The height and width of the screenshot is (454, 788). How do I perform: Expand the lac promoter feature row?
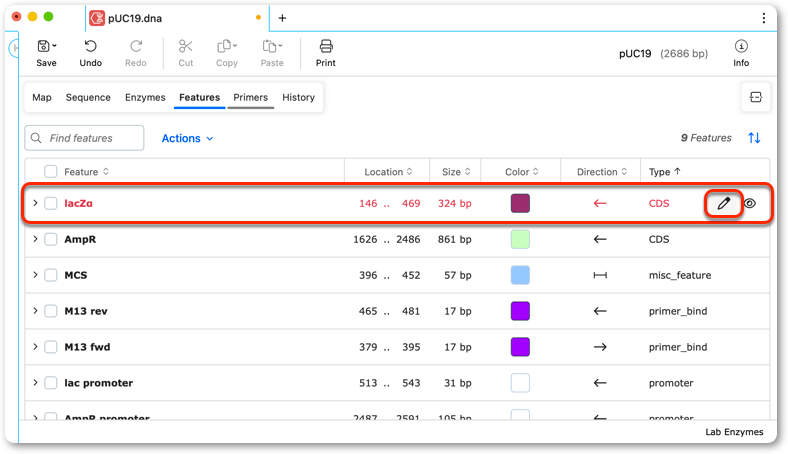tap(35, 383)
